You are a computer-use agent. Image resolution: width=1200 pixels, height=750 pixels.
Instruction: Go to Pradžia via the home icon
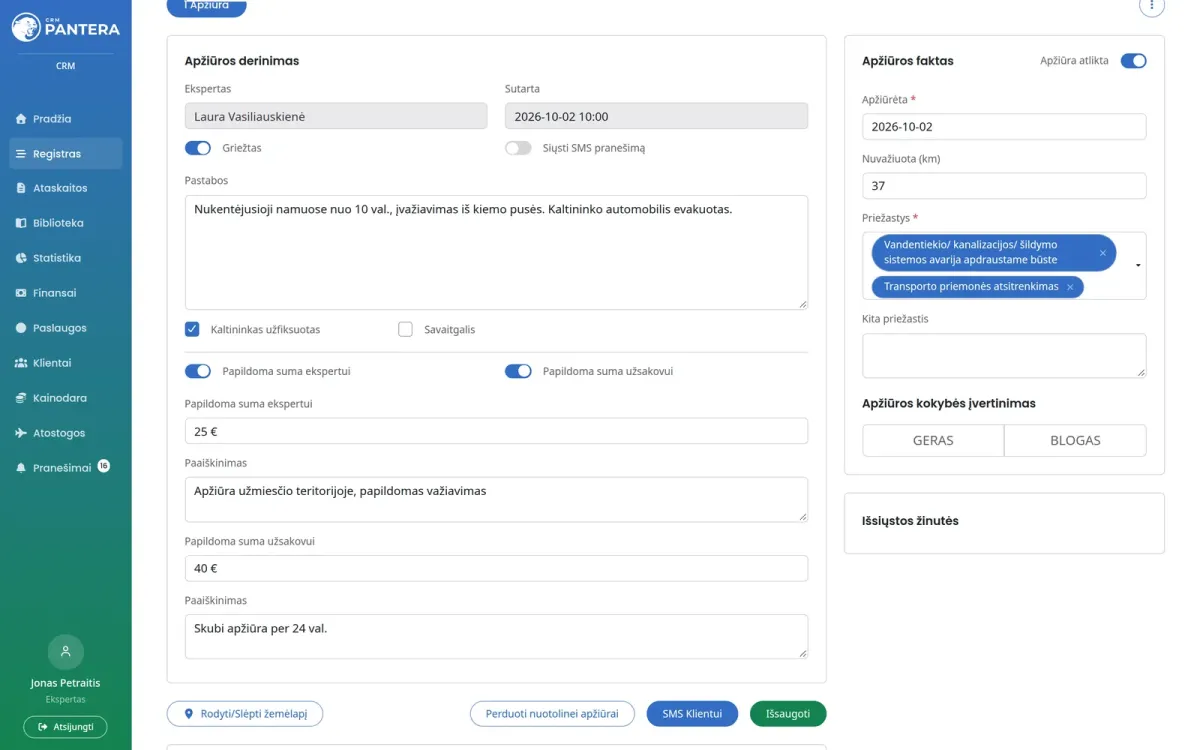tap(21, 119)
